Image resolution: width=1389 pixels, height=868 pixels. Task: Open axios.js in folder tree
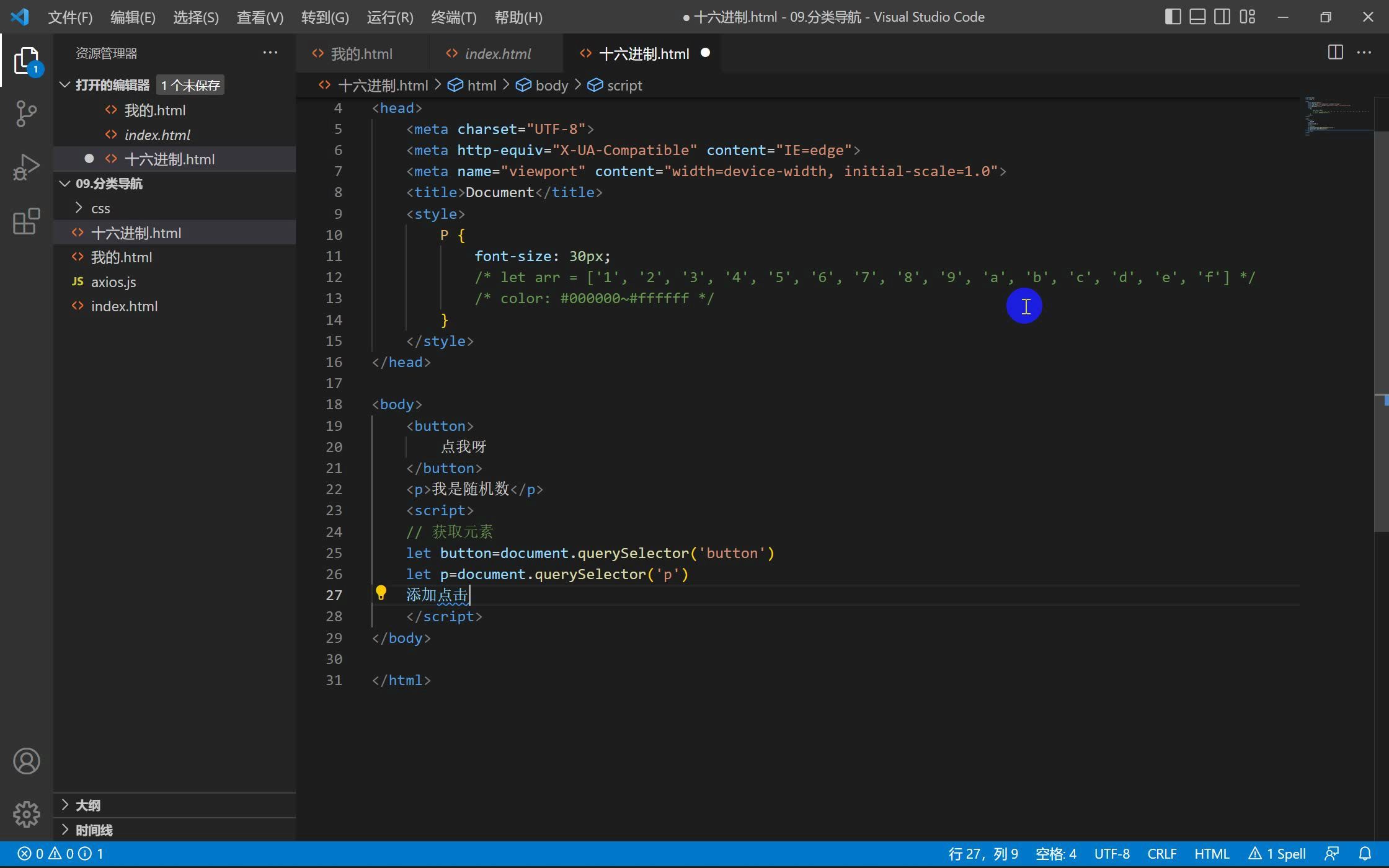pyautogui.click(x=174, y=282)
